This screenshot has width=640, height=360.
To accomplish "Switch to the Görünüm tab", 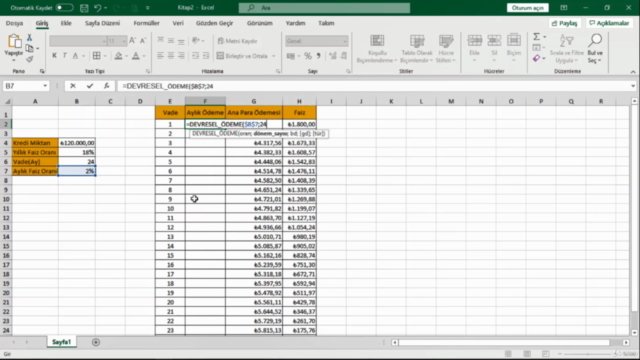I will tap(260, 23).
